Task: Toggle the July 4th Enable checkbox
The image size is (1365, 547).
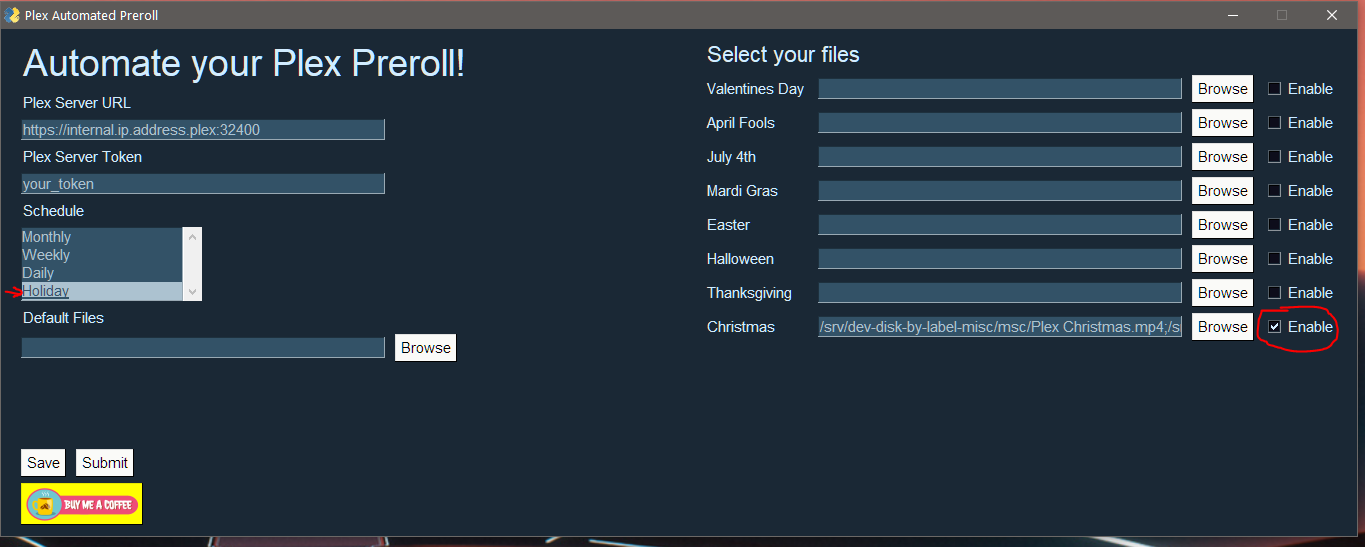Action: pyautogui.click(x=1274, y=157)
